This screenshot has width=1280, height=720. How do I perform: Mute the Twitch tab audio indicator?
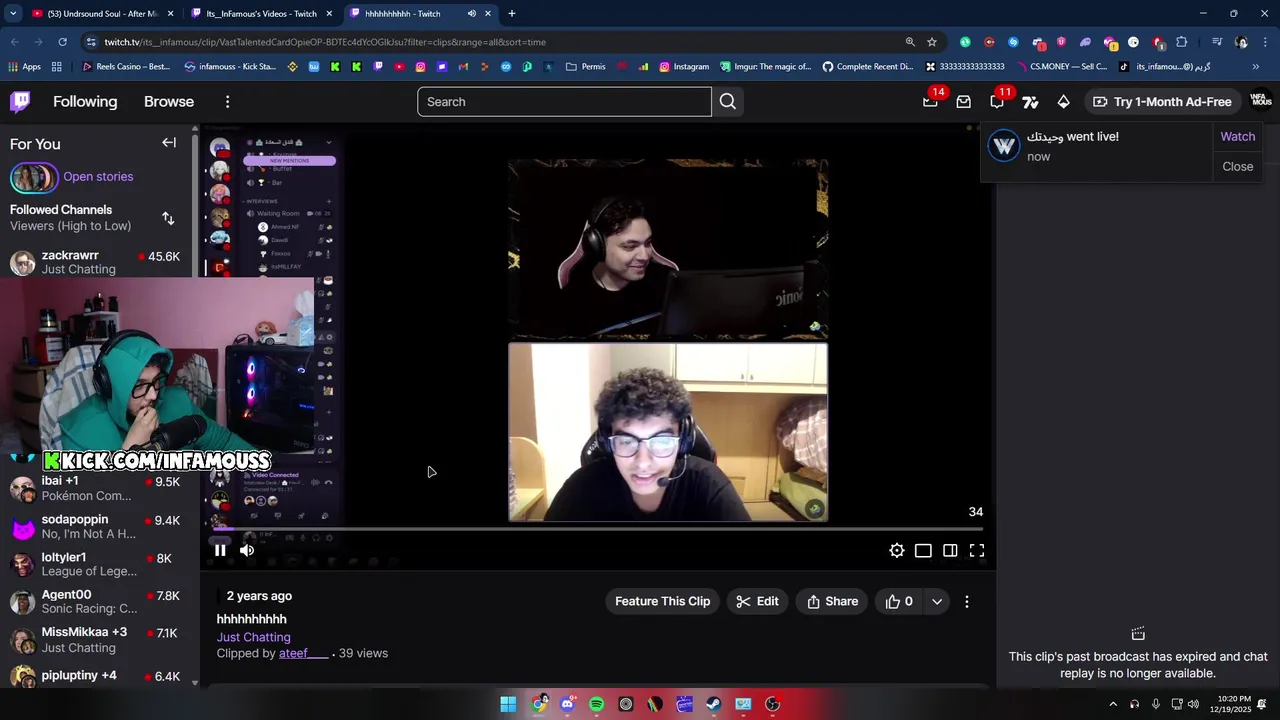471,14
